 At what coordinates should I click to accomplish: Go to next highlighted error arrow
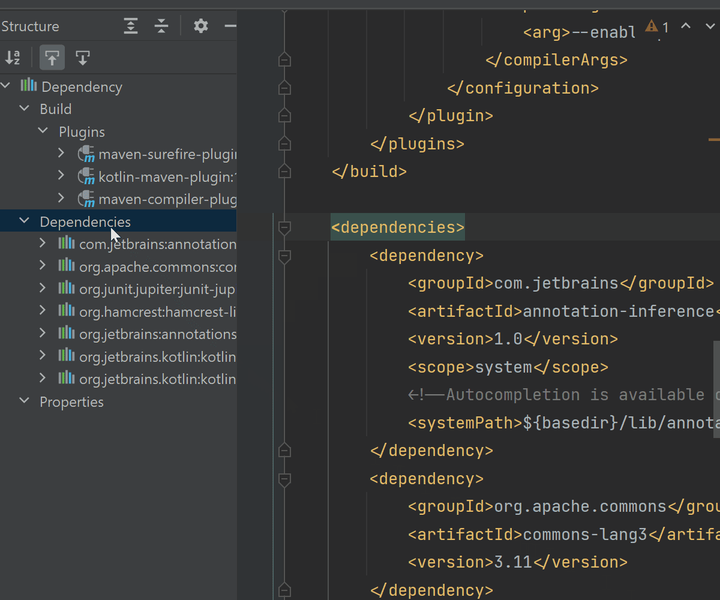pyautogui.click(x=710, y=26)
